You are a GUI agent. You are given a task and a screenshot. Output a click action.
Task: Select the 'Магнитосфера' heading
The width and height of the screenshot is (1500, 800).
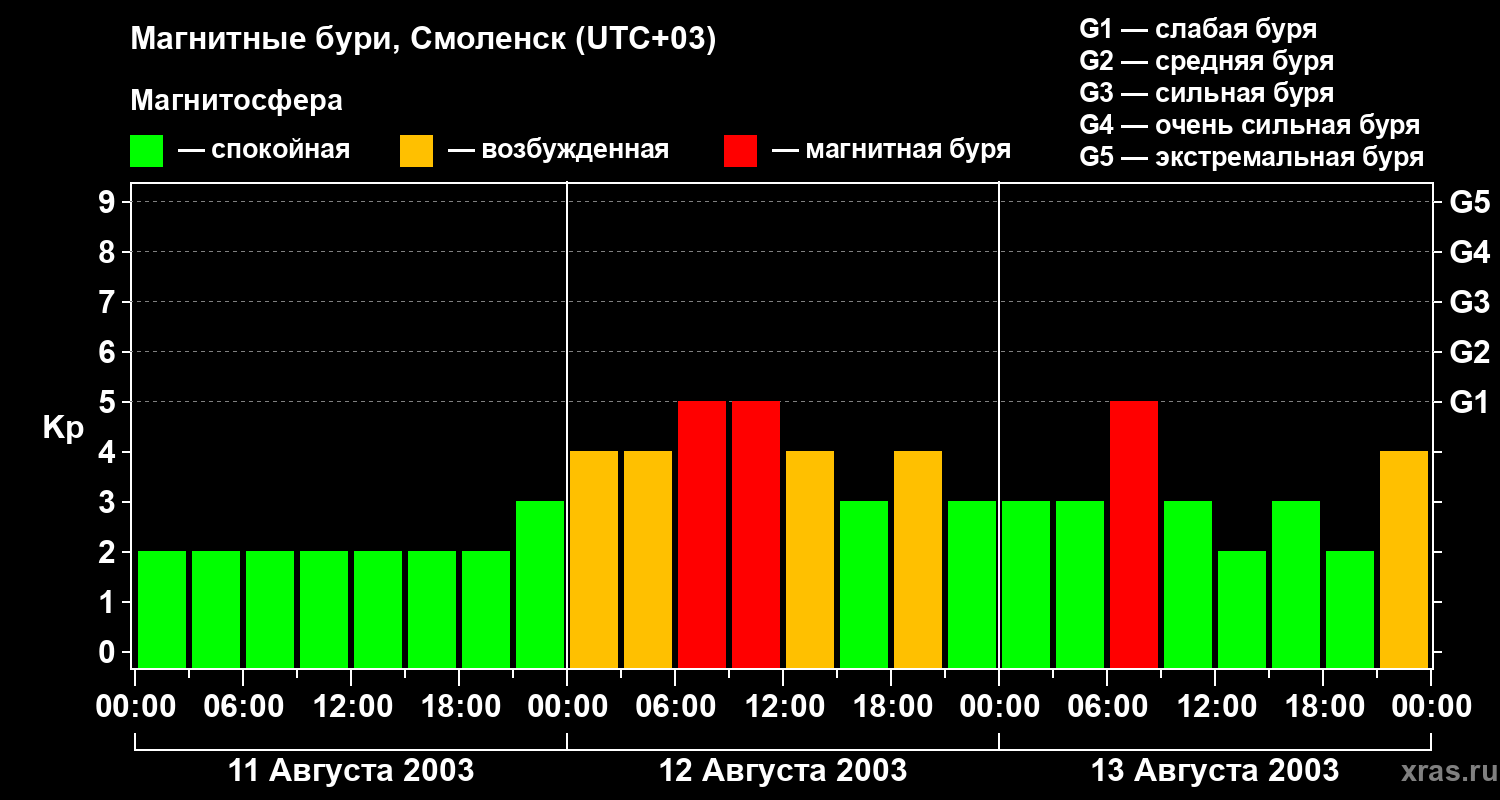pos(236,101)
